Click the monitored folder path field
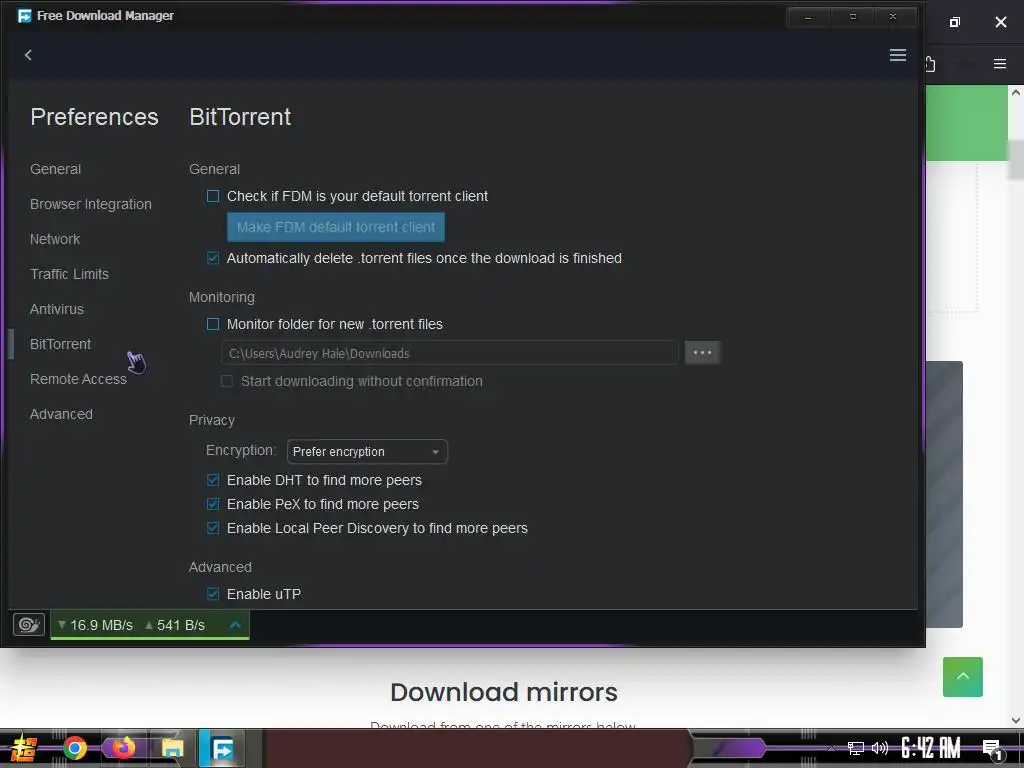 (450, 353)
